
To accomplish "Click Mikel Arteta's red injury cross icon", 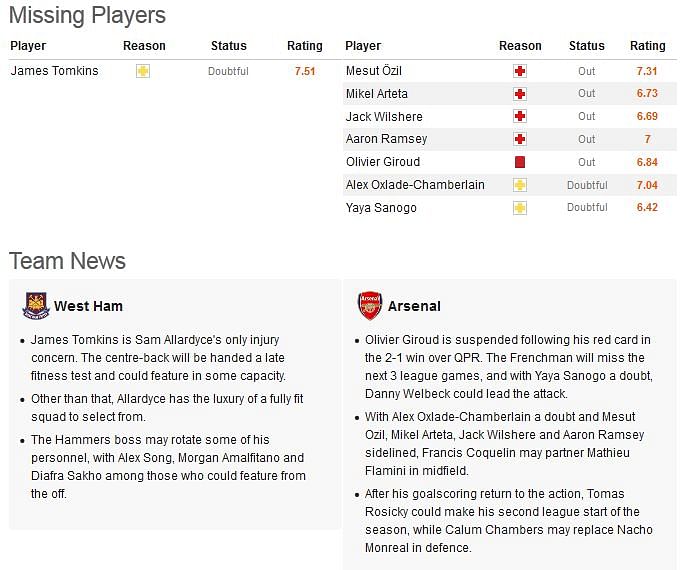I will (x=520, y=94).
